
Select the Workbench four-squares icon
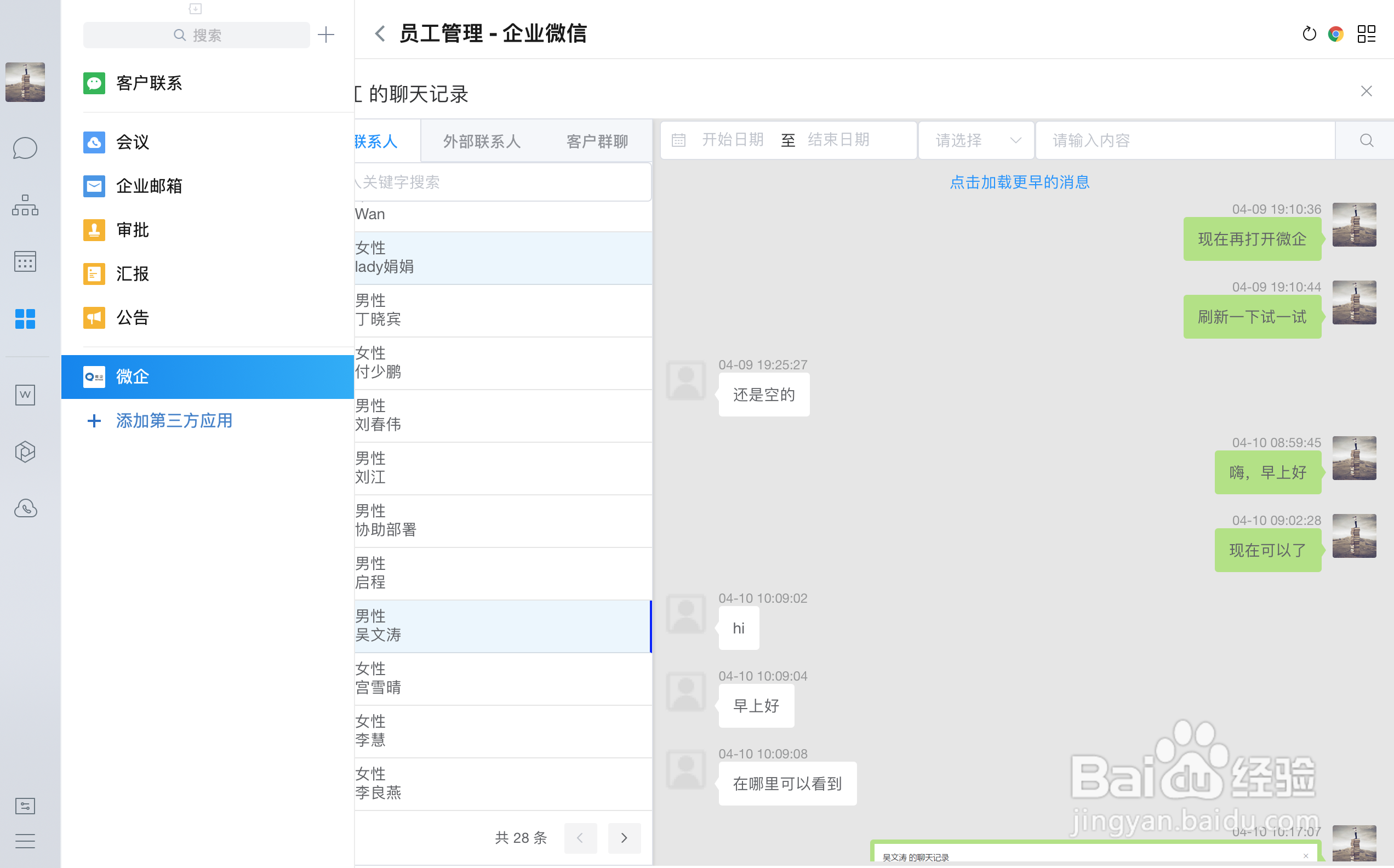(25, 318)
